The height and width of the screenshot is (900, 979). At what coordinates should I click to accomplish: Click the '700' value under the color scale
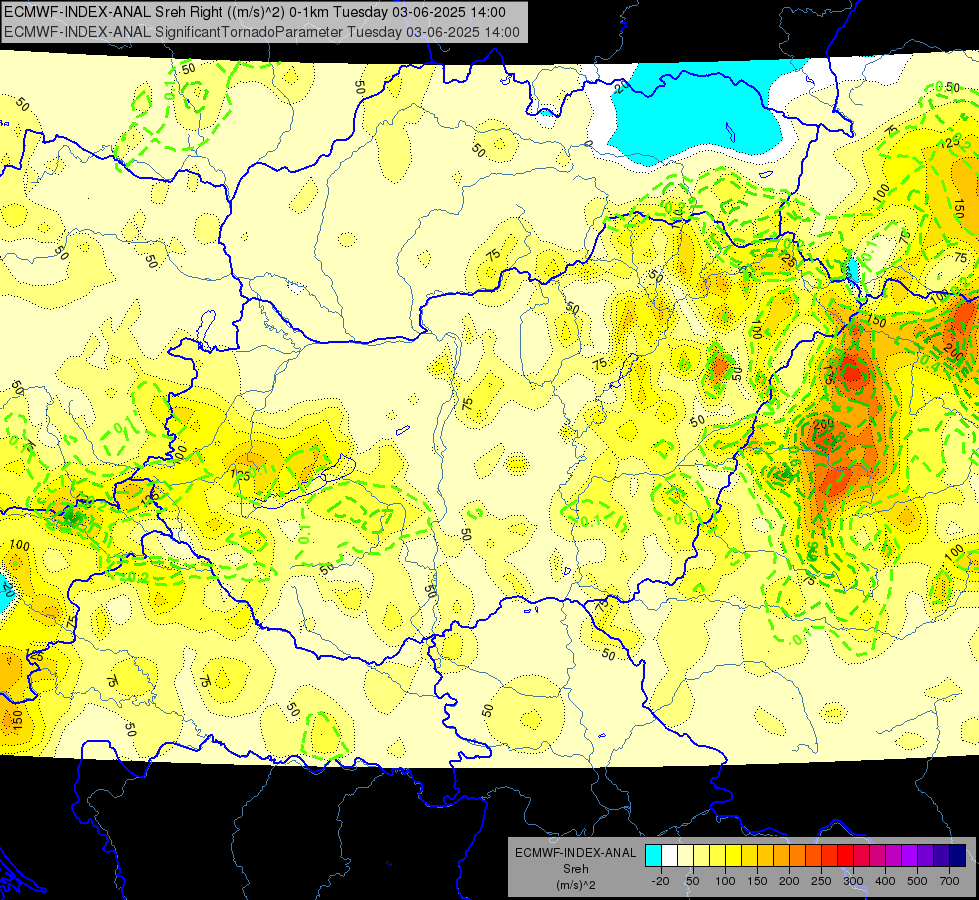tap(949, 881)
